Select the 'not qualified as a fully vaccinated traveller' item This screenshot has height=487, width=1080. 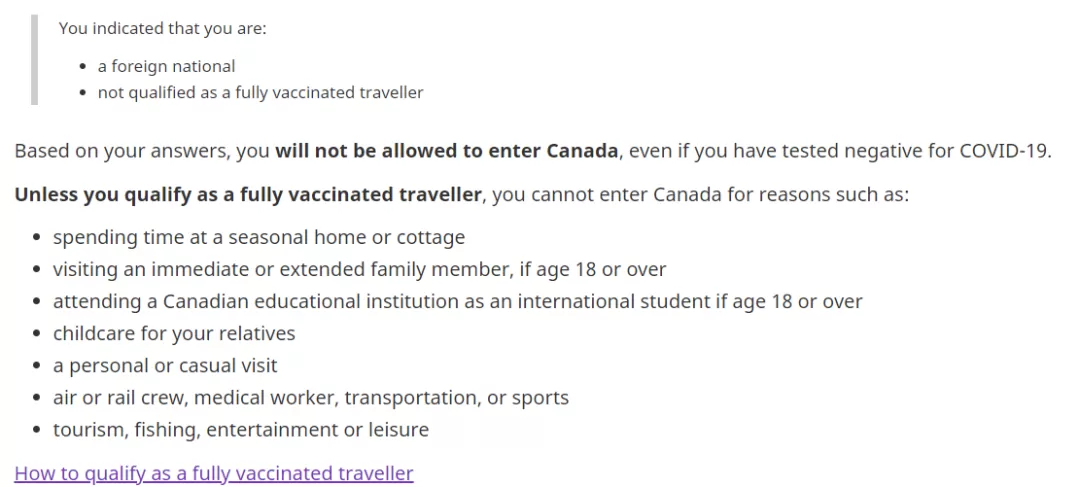260,92
